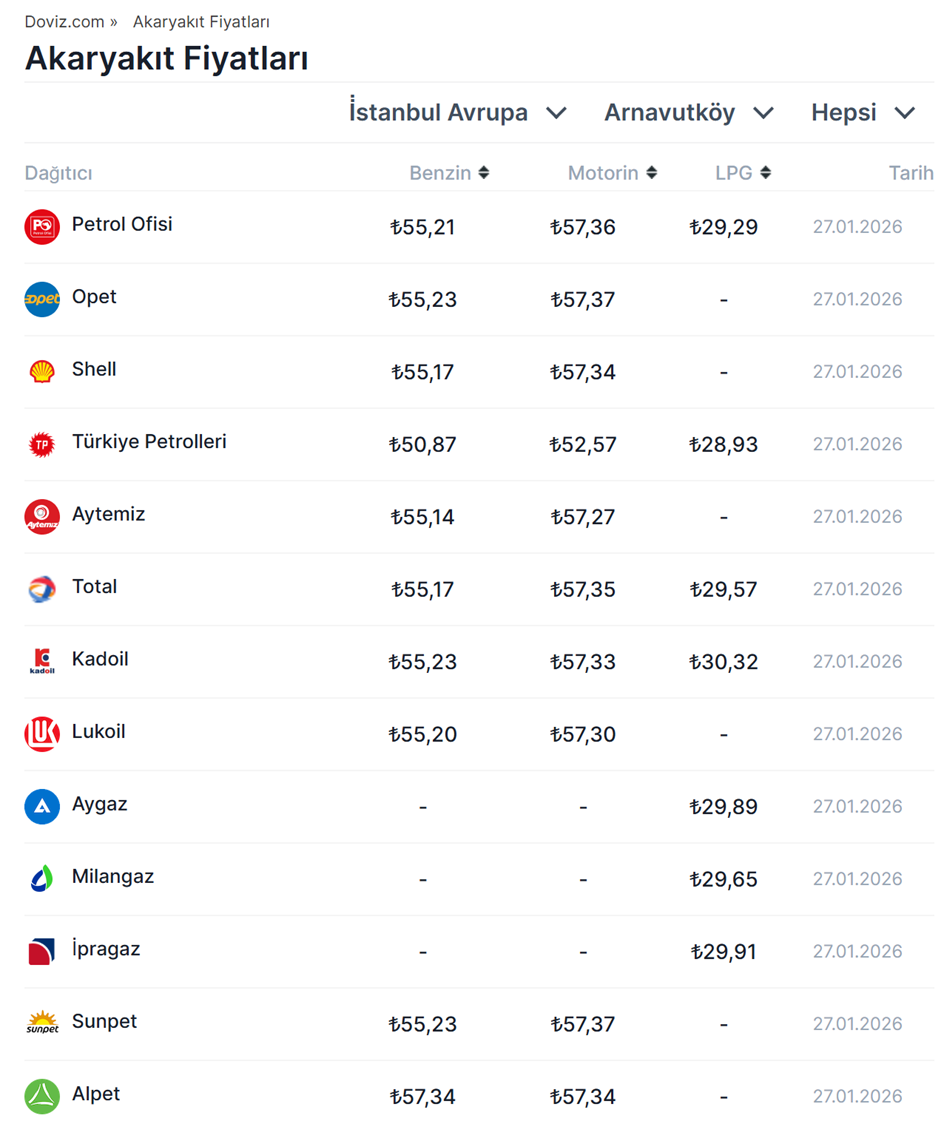Go to Doviz.com breadcrumb home

[64, 22]
